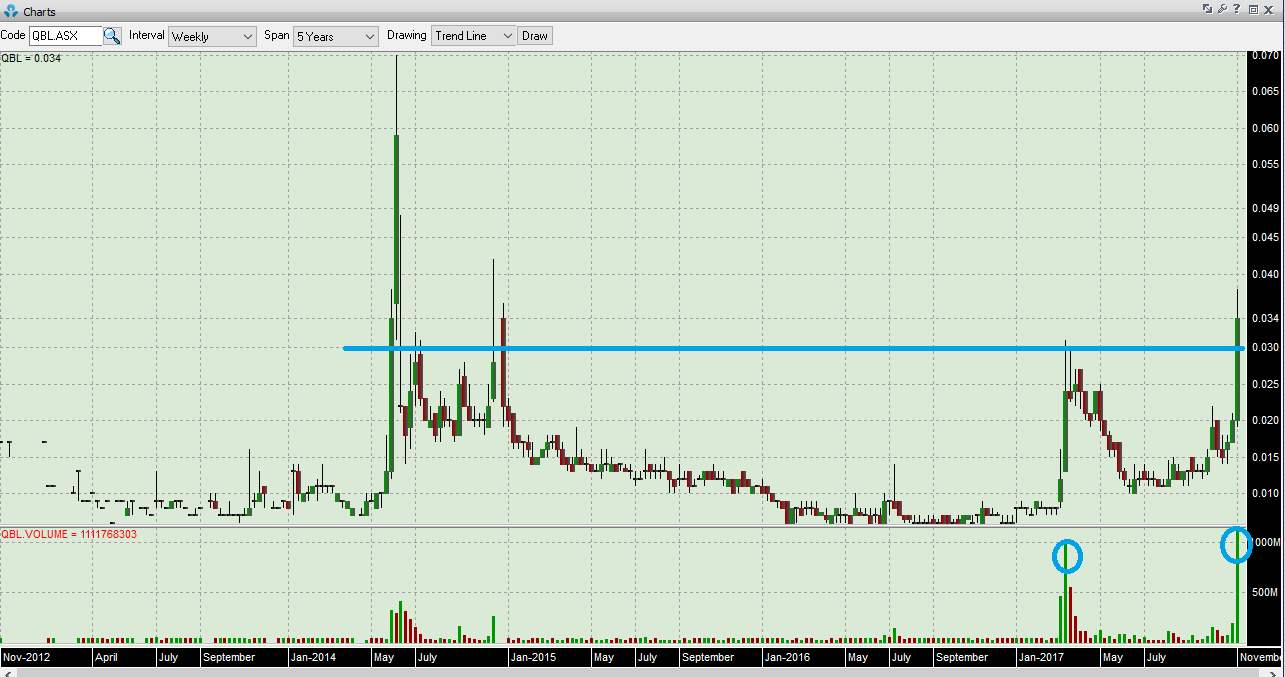The height and width of the screenshot is (677, 1285).
Task: Open the Span dropdown showing 5 Years
Action: pyautogui.click(x=335, y=36)
